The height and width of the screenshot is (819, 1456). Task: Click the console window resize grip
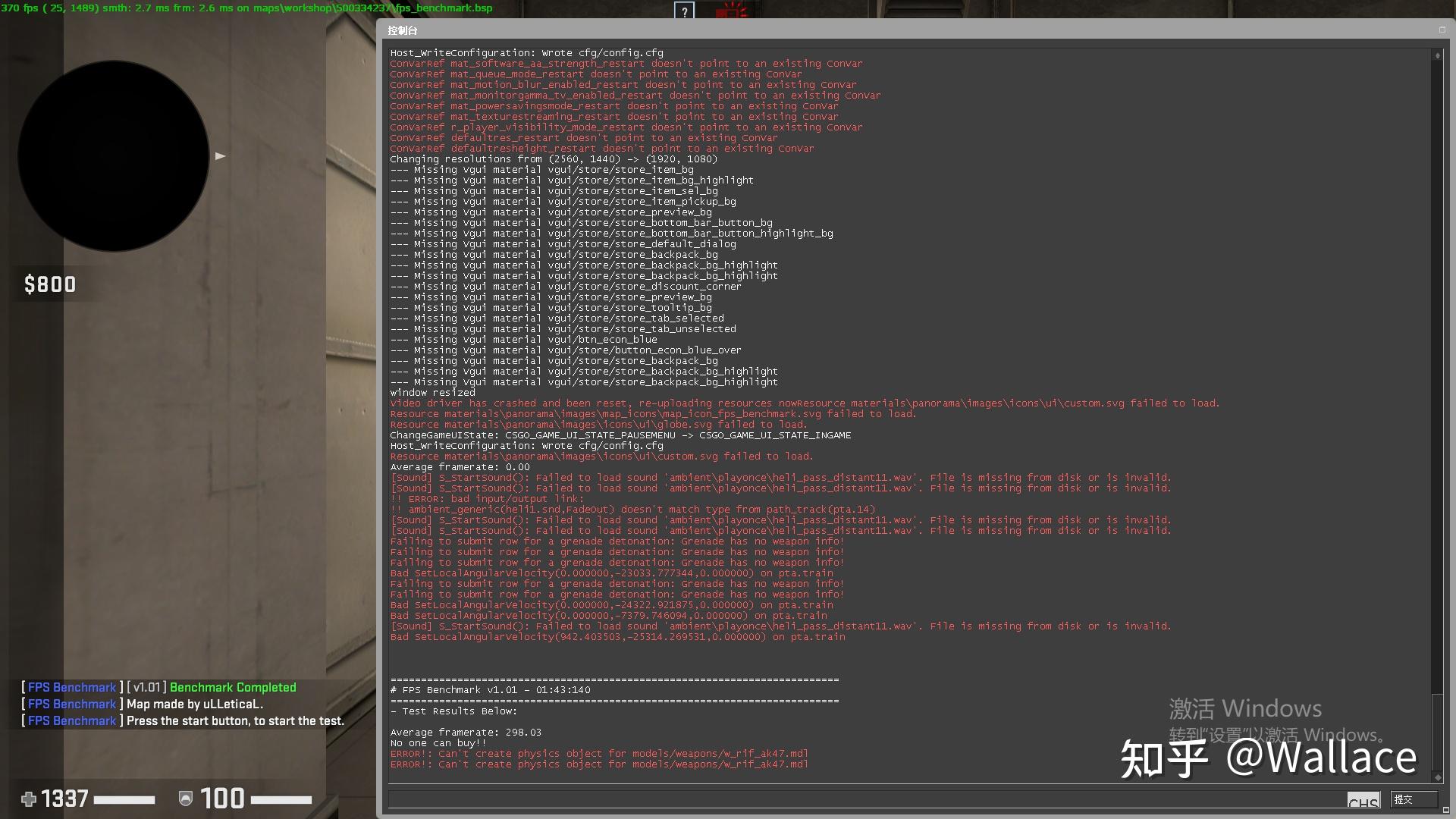tap(1447, 811)
